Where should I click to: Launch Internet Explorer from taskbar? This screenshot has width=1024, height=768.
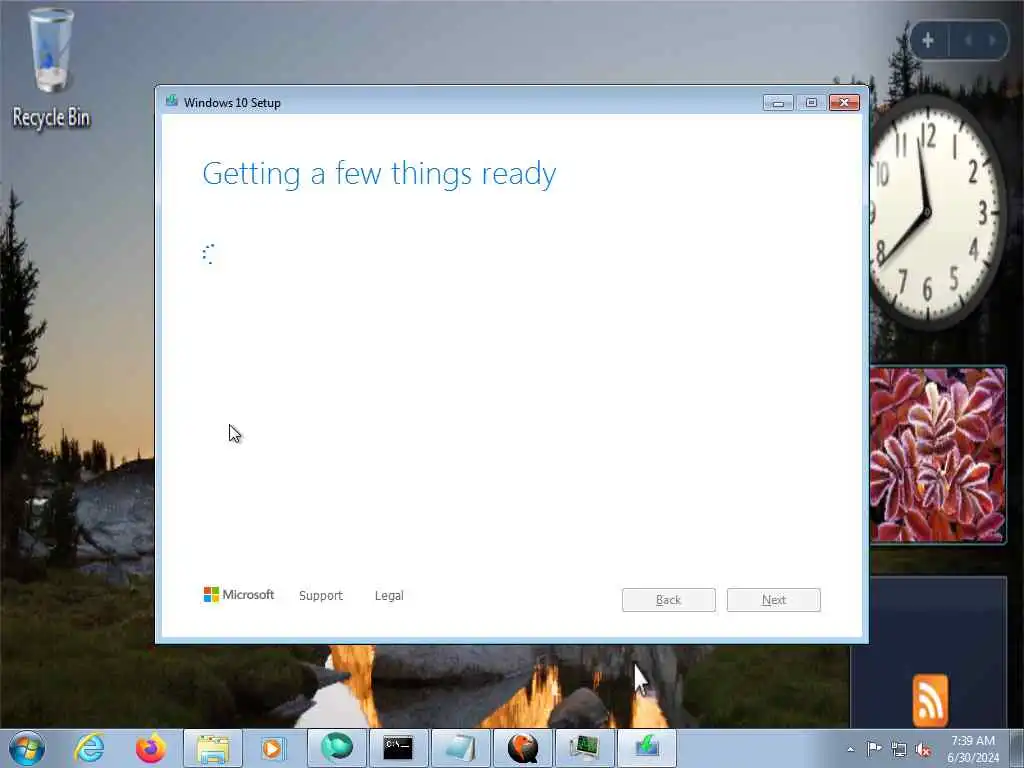tap(89, 748)
